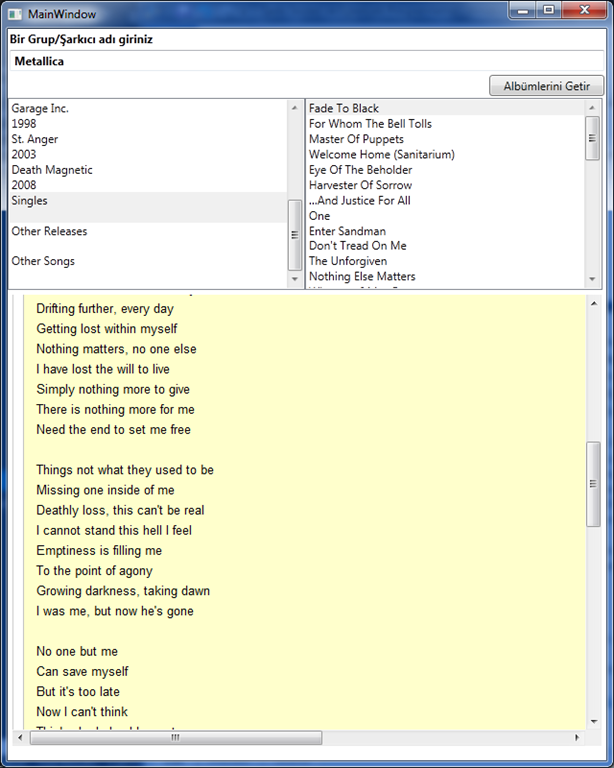Choose ...And Justice For All song
The width and height of the screenshot is (614, 768).
tap(360, 200)
